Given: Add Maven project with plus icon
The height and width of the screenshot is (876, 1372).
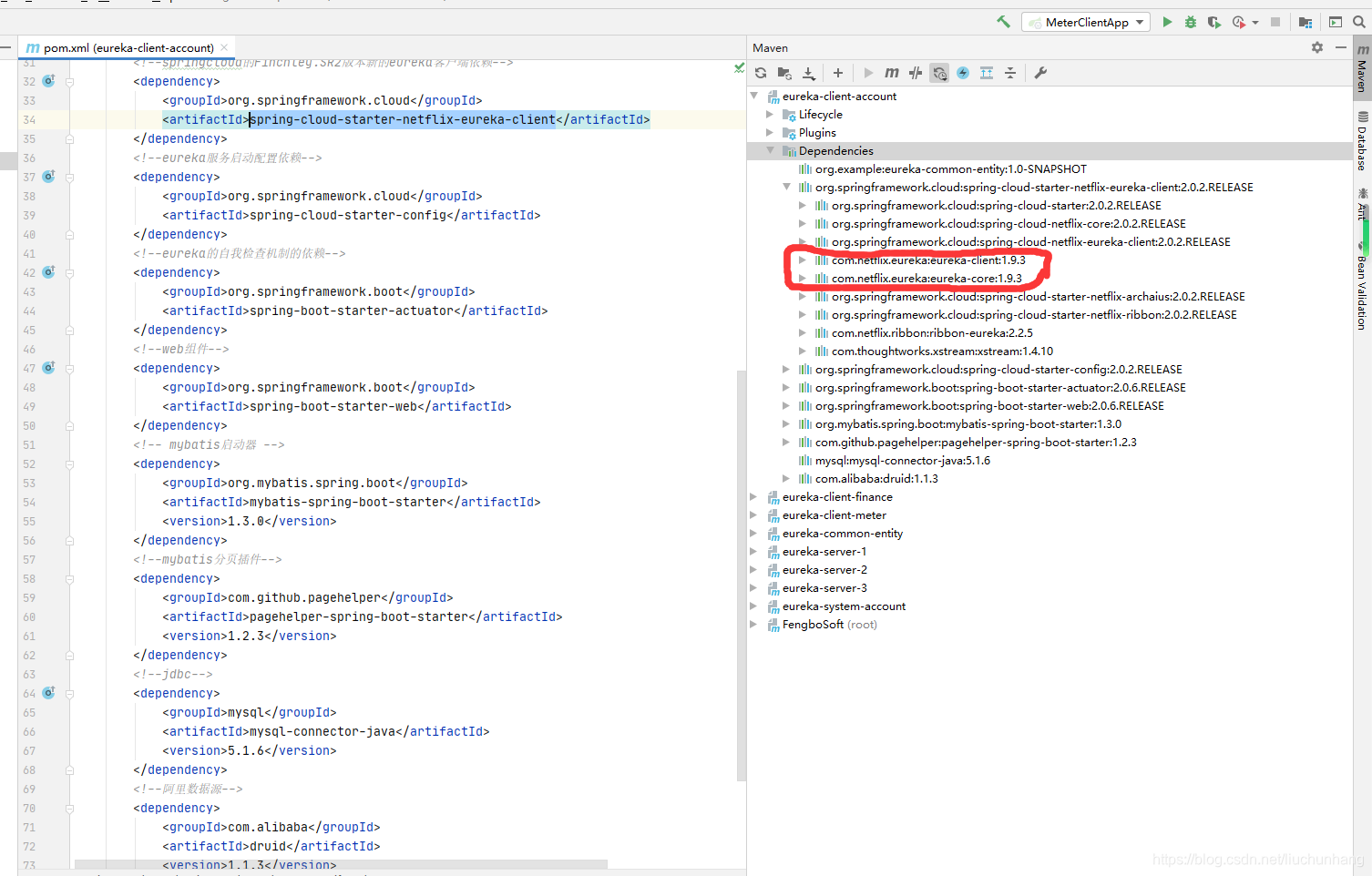Looking at the screenshot, I should coord(838,73).
